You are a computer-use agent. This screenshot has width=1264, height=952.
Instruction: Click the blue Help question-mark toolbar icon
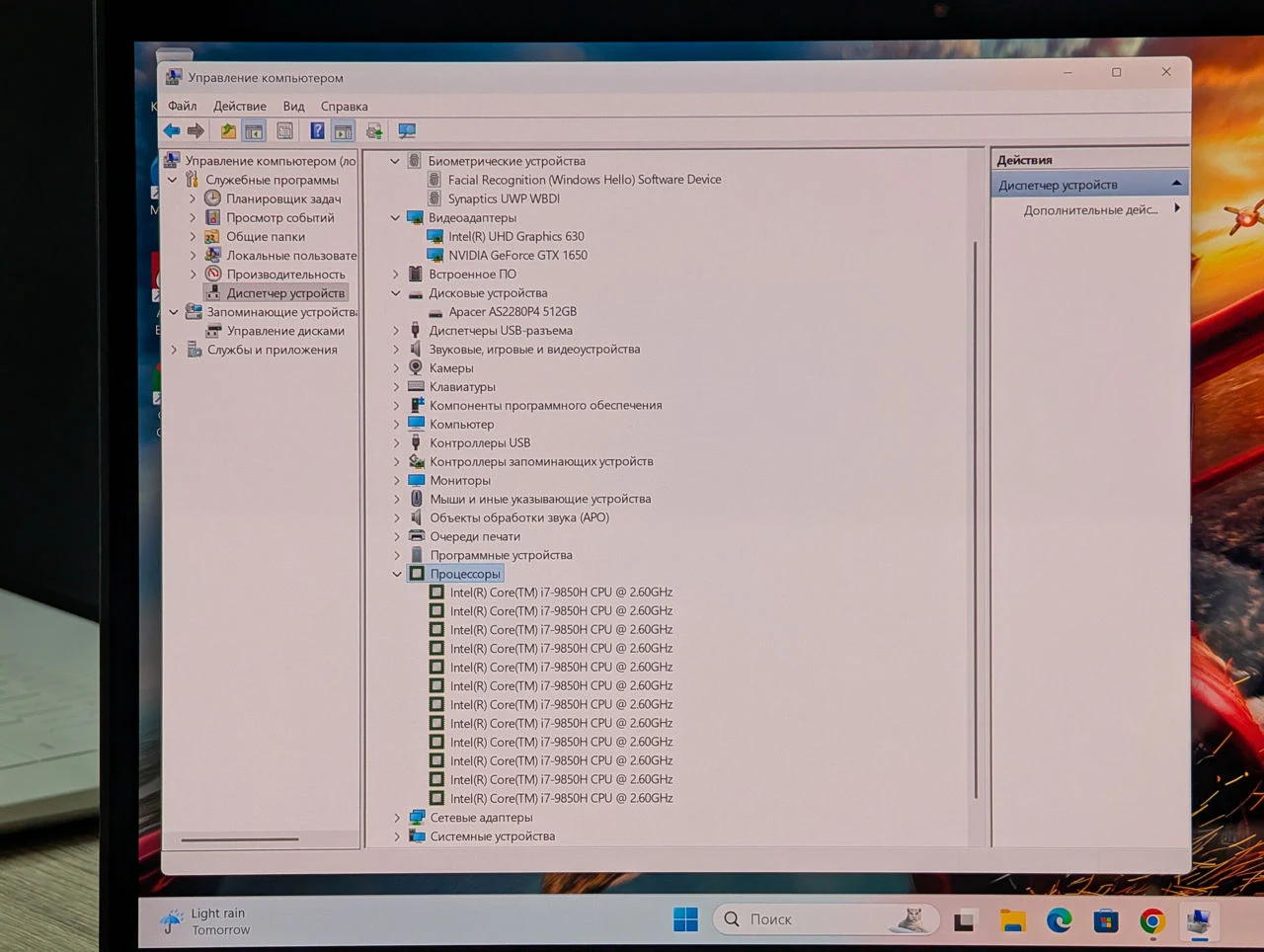tap(317, 130)
